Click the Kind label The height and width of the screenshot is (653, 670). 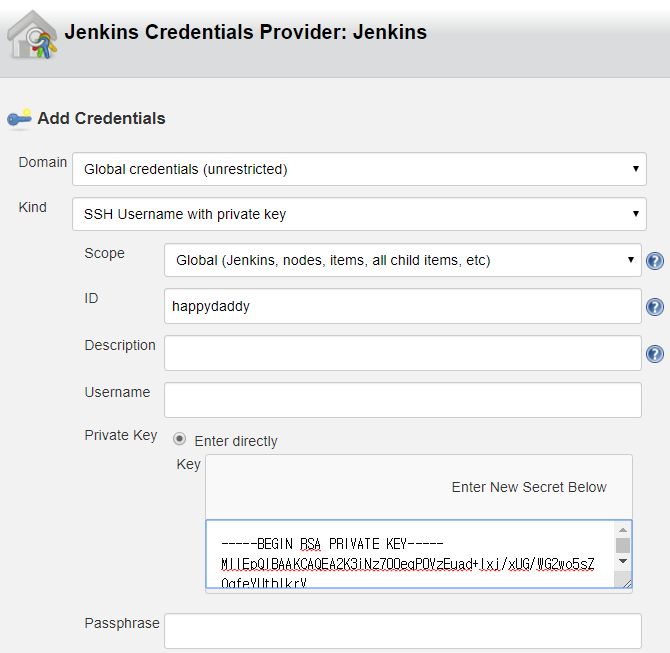[32, 207]
